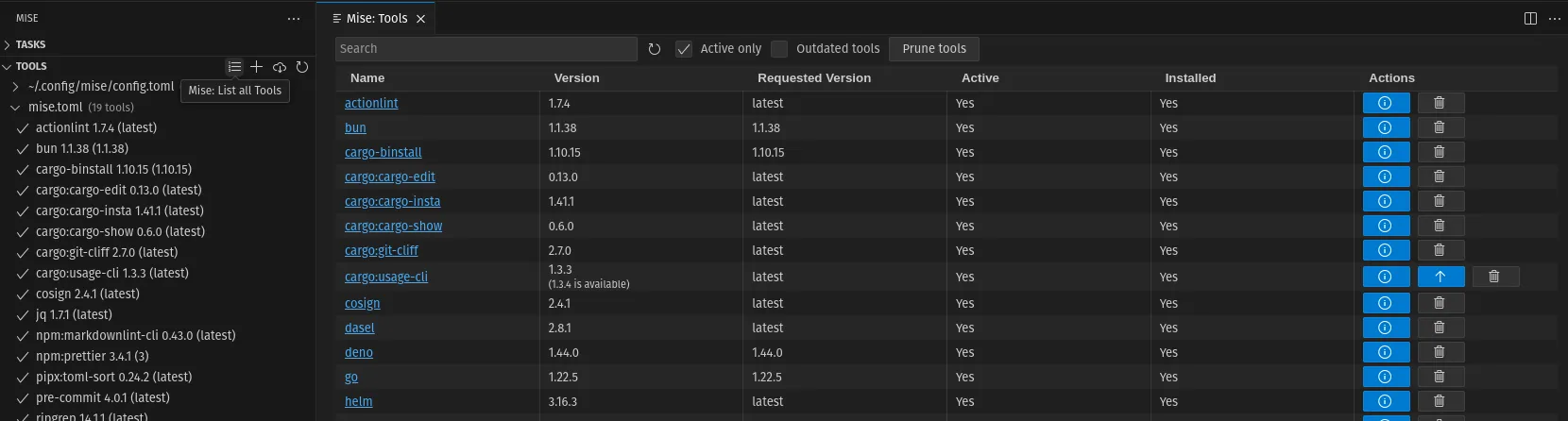Sort table by Version column header

(577, 78)
